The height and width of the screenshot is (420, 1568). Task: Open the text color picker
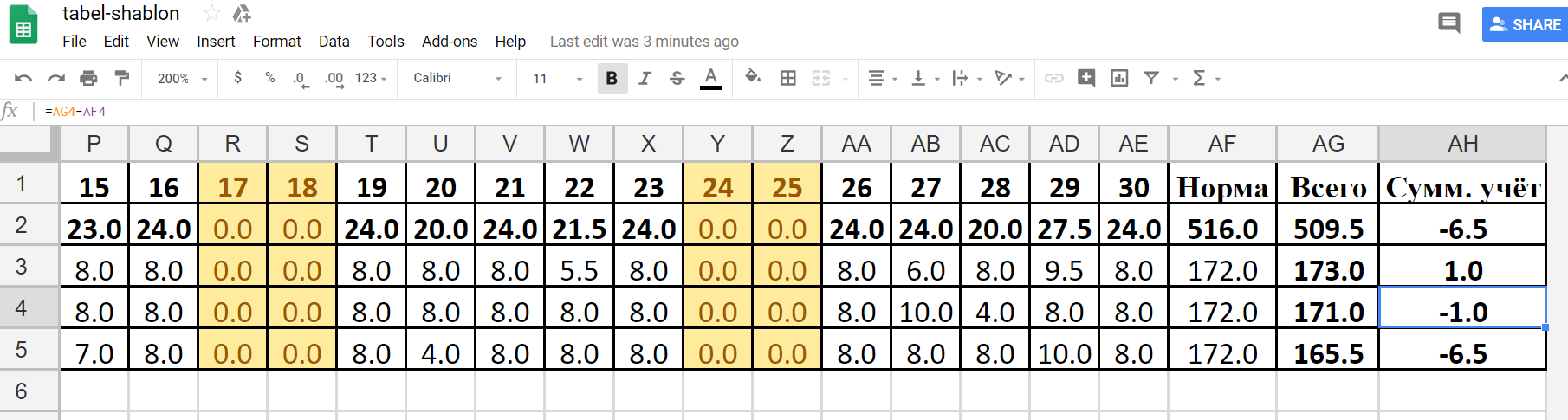pos(711,79)
